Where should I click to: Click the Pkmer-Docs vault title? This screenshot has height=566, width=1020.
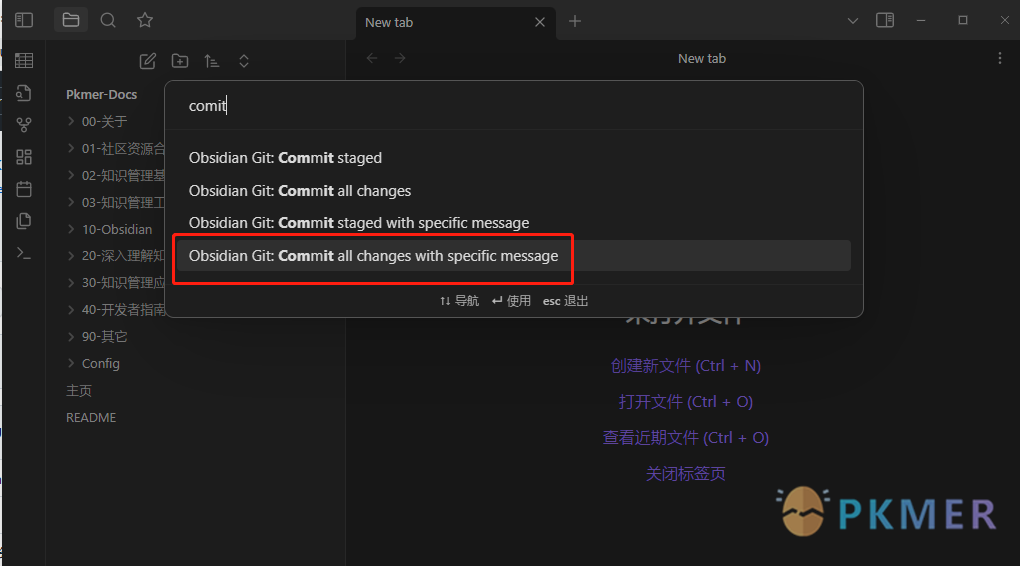click(101, 94)
